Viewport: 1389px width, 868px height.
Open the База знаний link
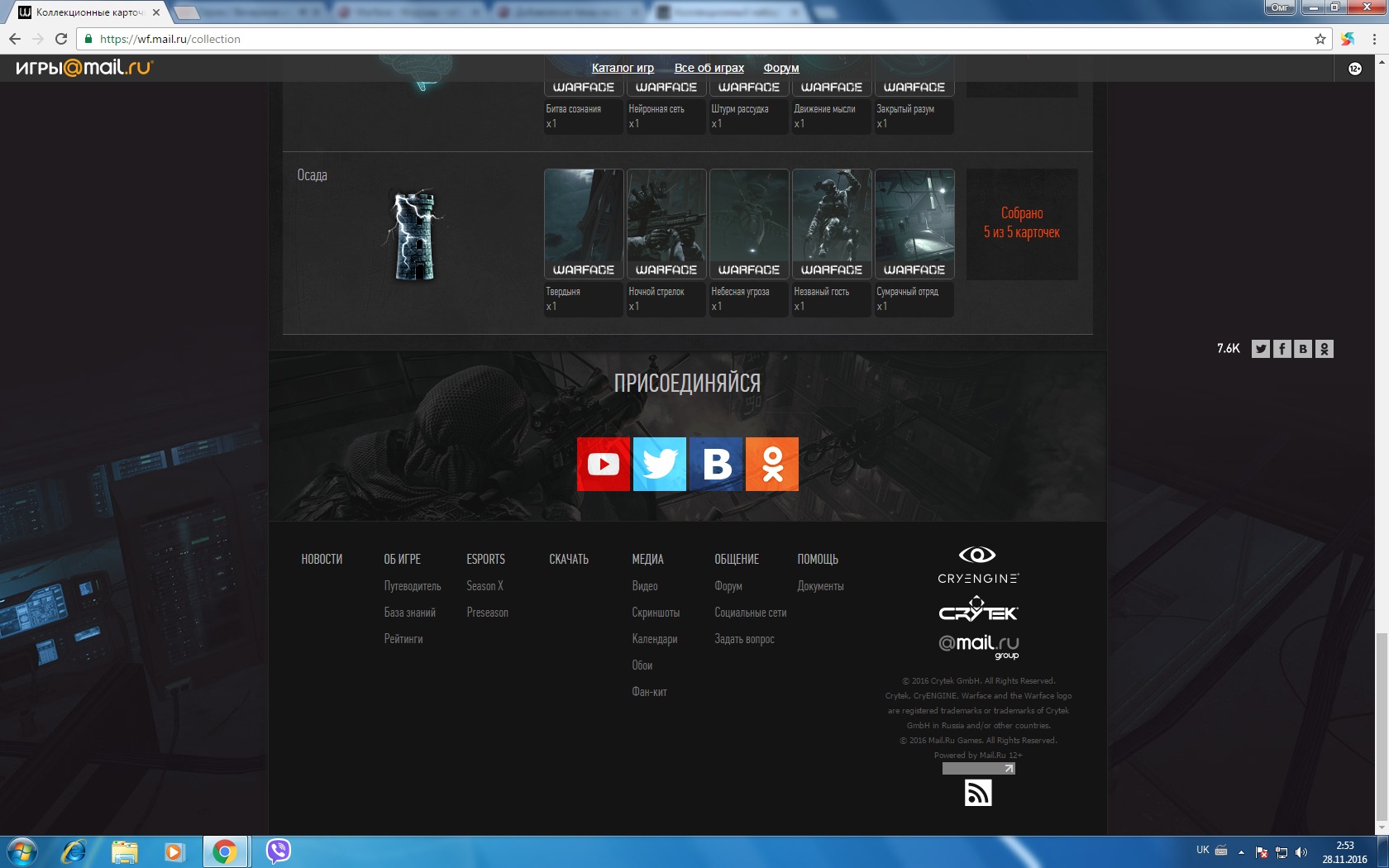pyautogui.click(x=409, y=613)
